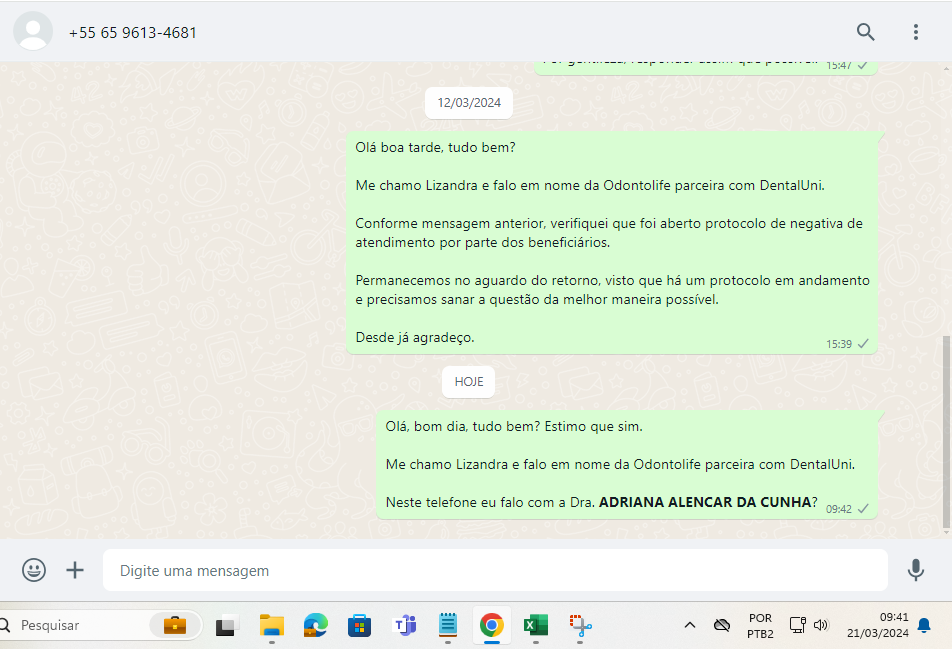The width and height of the screenshot is (952, 649).
Task: Click the 'Desde já agradeço.' line
Action: pyautogui.click(x=415, y=337)
